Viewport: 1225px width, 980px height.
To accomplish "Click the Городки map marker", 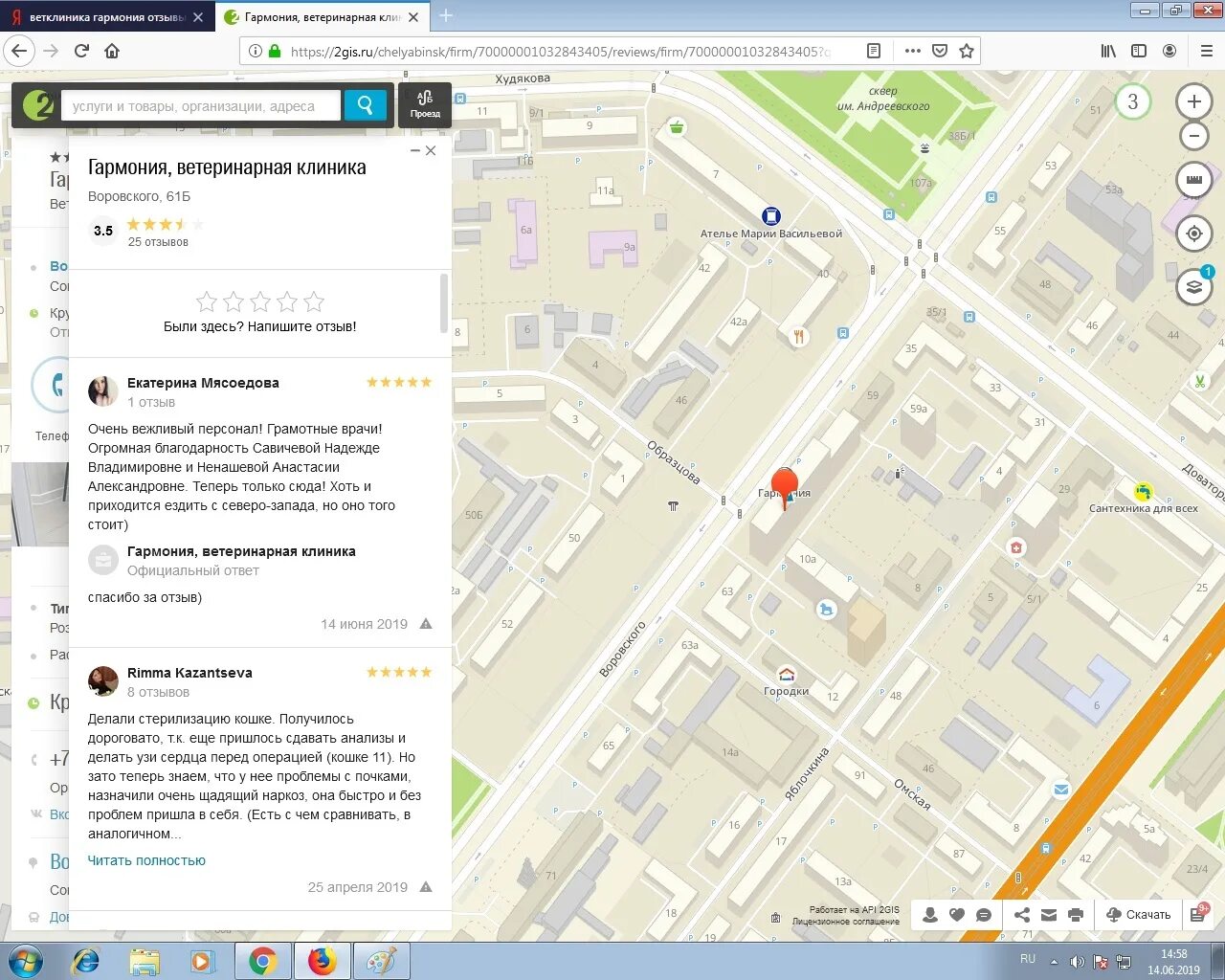I will click(x=787, y=674).
